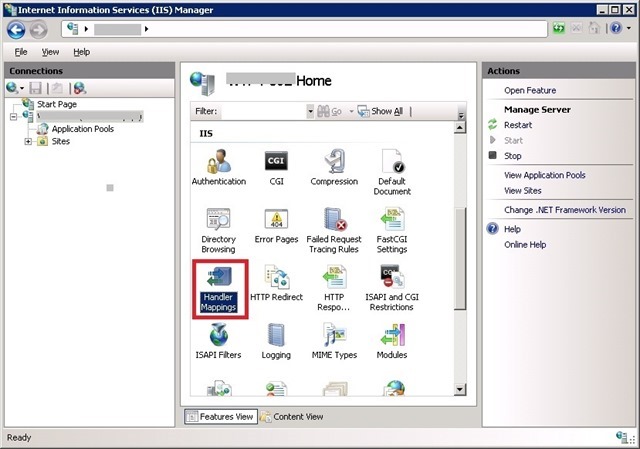Open the Error Pages feature
Image resolution: width=640 pixels, height=449 pixels.
click(276, 226)
